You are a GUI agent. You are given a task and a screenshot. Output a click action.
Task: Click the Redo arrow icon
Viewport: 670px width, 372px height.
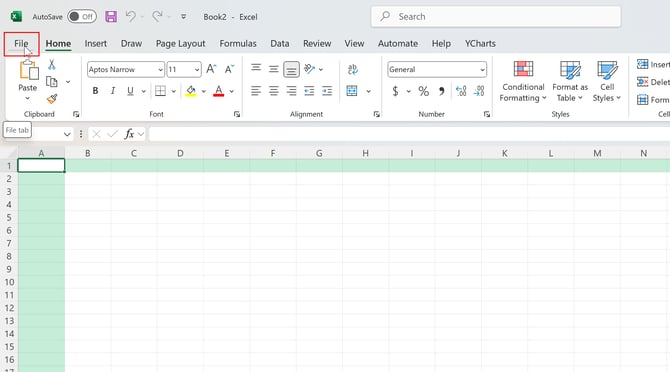[x=157, y=17]
